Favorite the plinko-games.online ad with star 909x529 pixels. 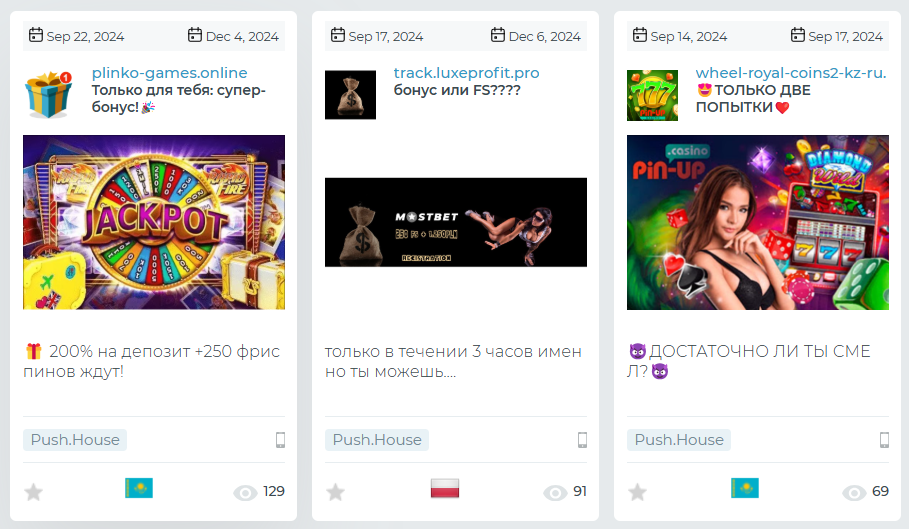(x=34, y=492)
